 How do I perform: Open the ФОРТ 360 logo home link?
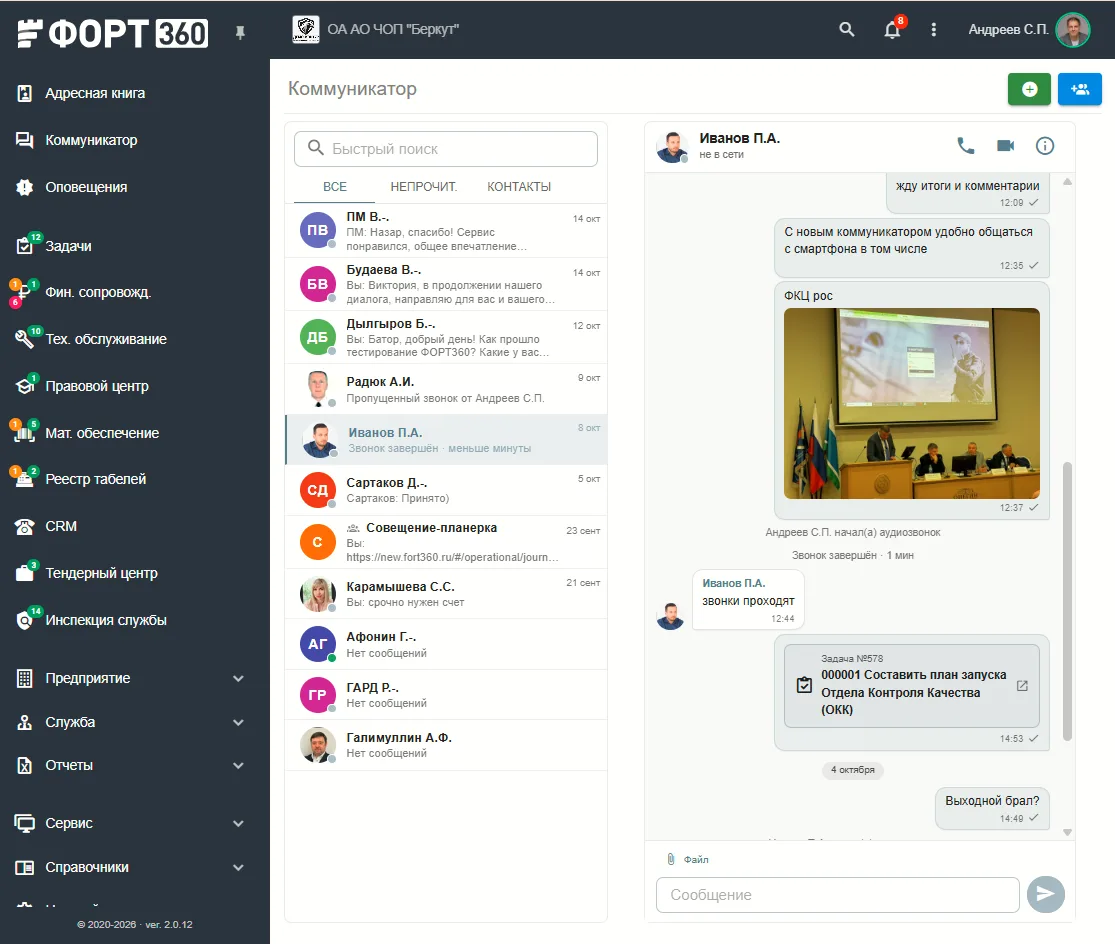pos(112,33)
